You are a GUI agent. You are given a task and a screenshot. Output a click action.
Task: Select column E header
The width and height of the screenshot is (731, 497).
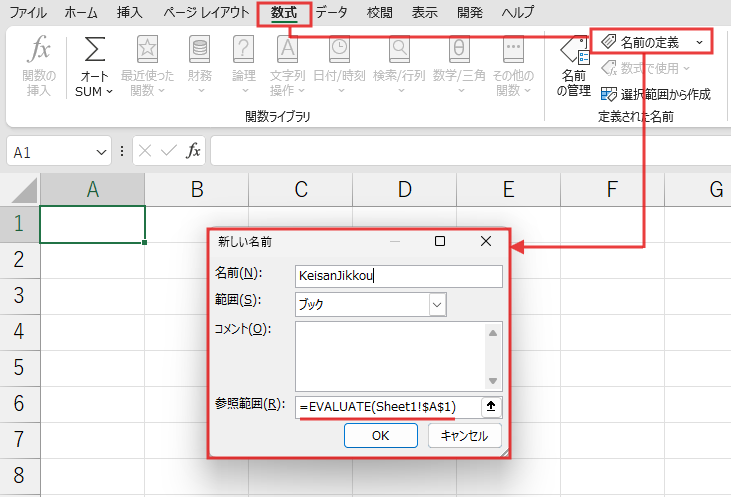[x=509, y=190]
